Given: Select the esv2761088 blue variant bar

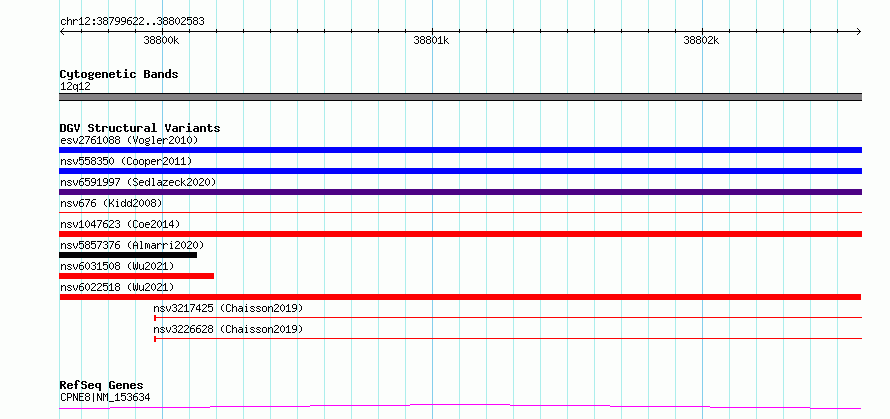Looking at the screenshot, I should click(x=460, y=150).
